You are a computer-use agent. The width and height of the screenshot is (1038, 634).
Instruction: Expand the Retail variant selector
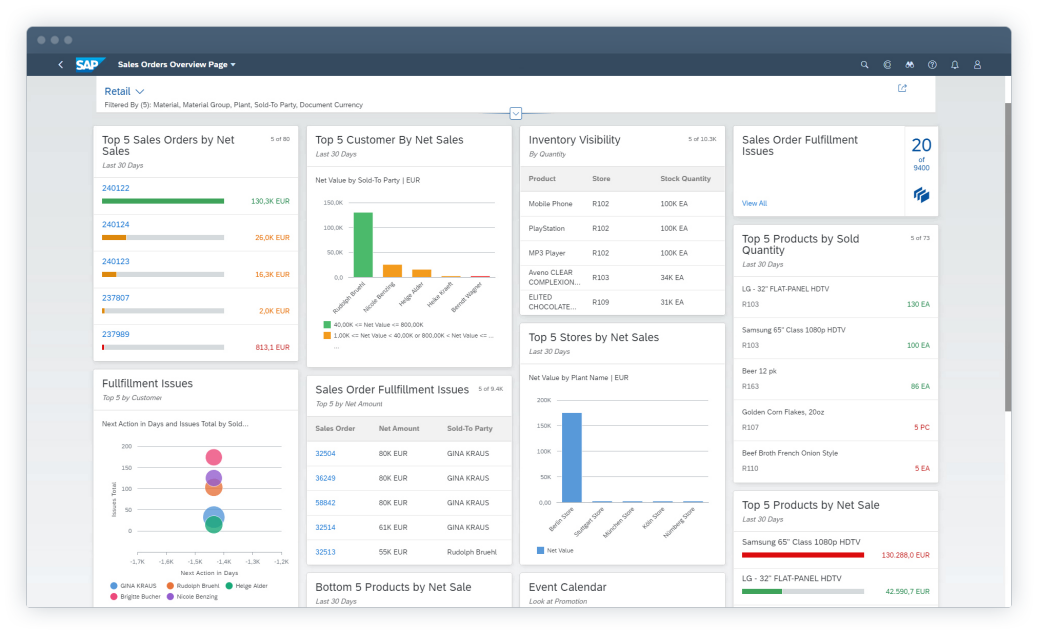[x=125, y=91]
